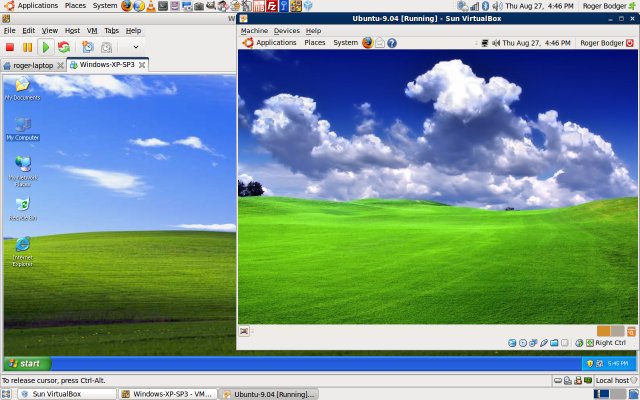The height and width of the screenshot is (400, 640).
Task: Select My Network Places icon on XP desktop
Action: click(x=22, y=171)
